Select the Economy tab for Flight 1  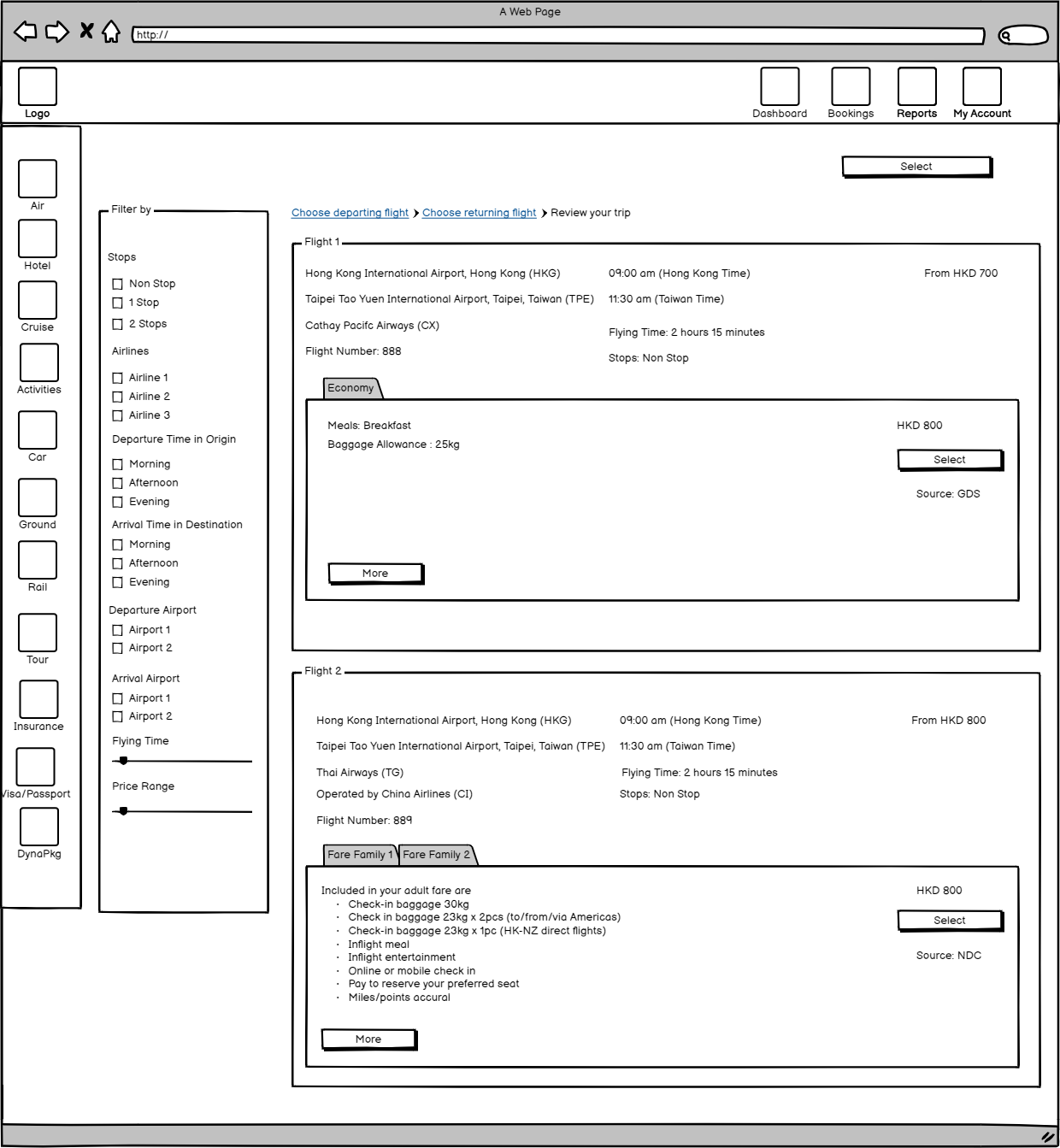[x=351, y=388]
